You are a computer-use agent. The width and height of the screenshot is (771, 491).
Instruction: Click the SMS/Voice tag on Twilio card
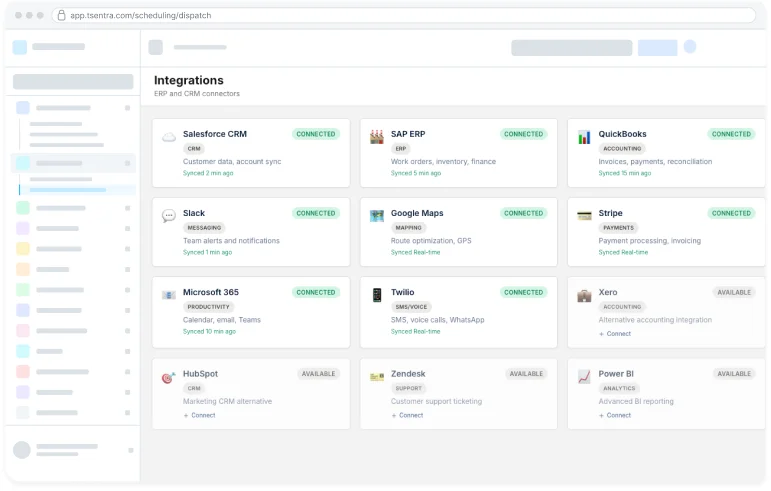click(411, 307)
